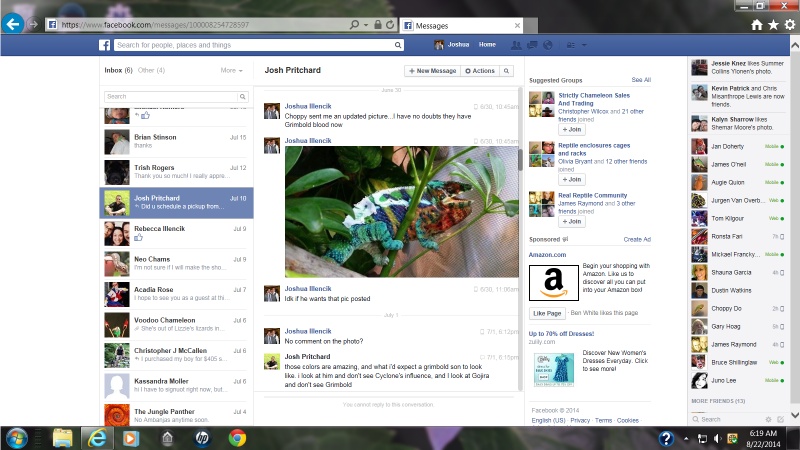Open Rebecca Illencik conversation
The height and width of the screenshot is (450, 800).
pos(176,233)
